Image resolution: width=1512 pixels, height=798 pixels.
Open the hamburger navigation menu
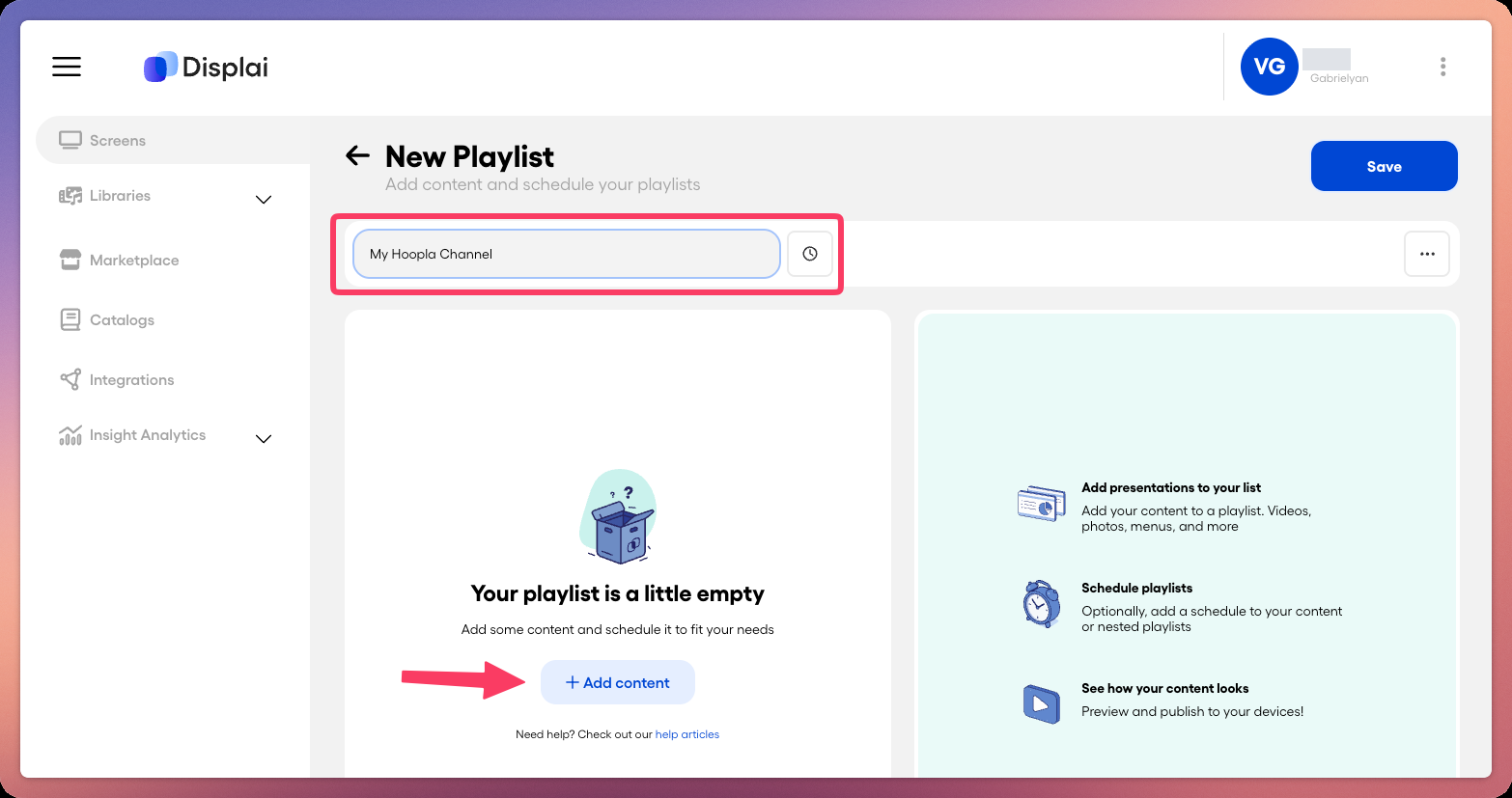(x=67, y=67)
